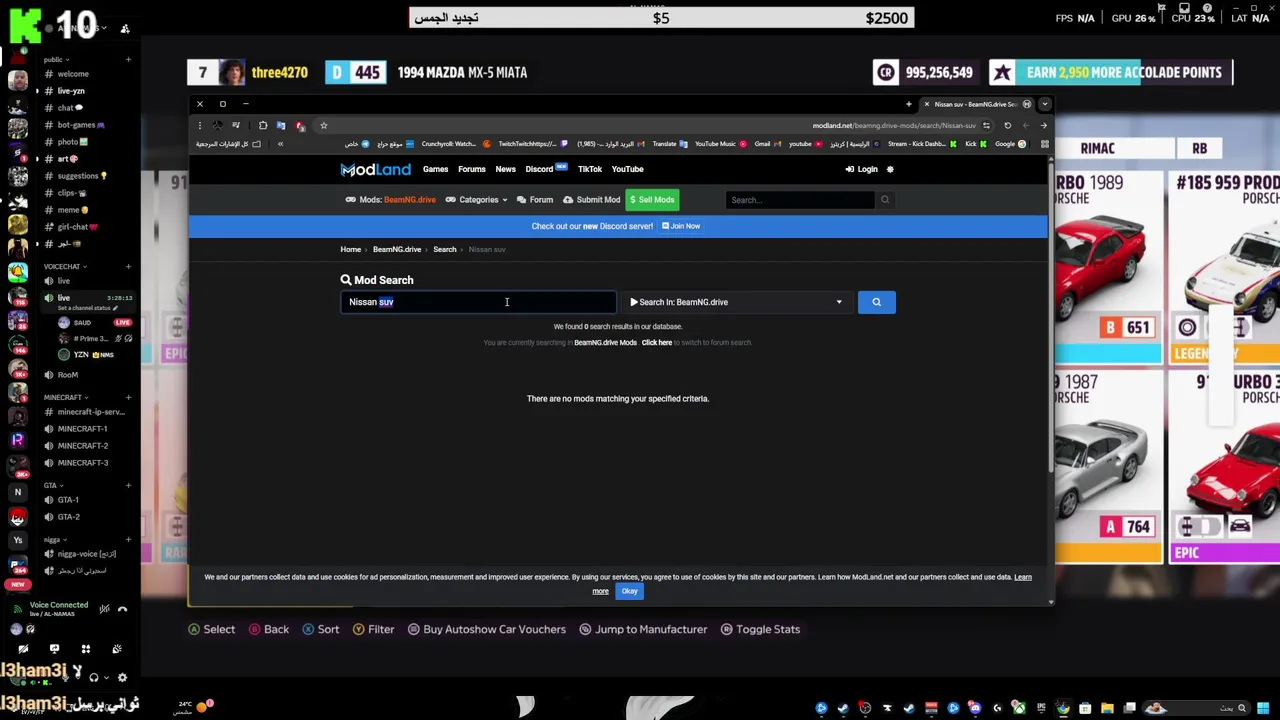Click the header Search field
1280x720 pixels.
click(x=800, y=200)
